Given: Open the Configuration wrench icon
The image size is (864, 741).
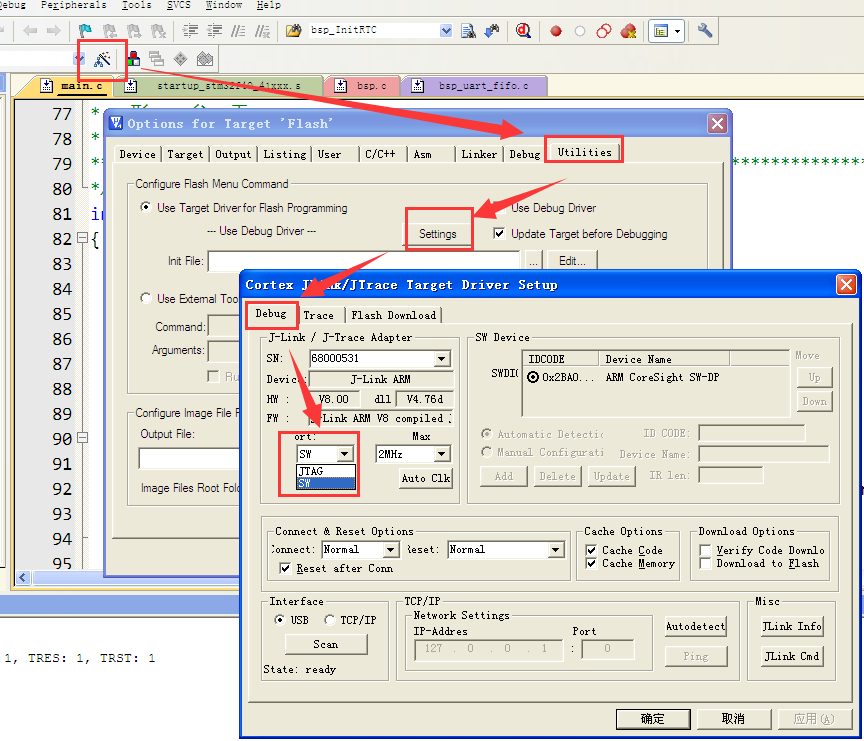Looking at the screenshot, I should (x=705, y=30).
